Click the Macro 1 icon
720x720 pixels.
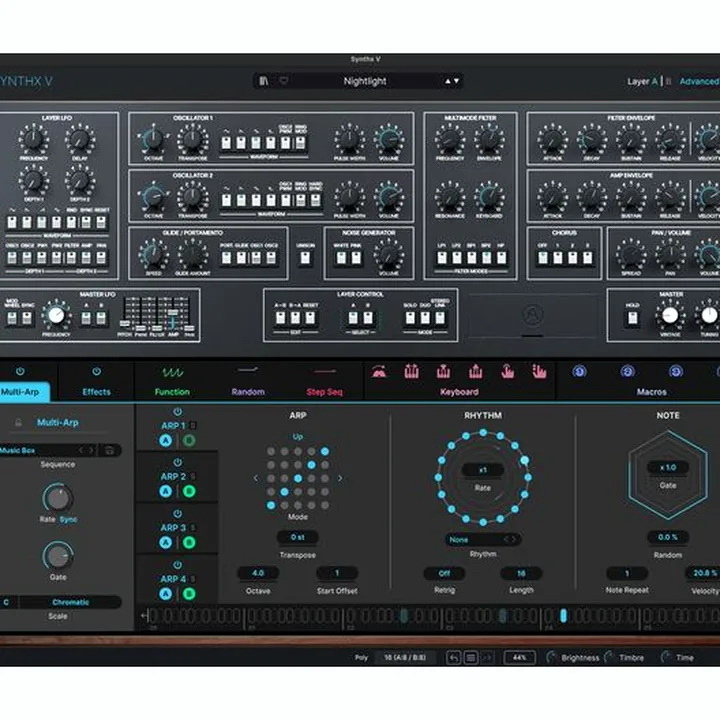point(579,371)
